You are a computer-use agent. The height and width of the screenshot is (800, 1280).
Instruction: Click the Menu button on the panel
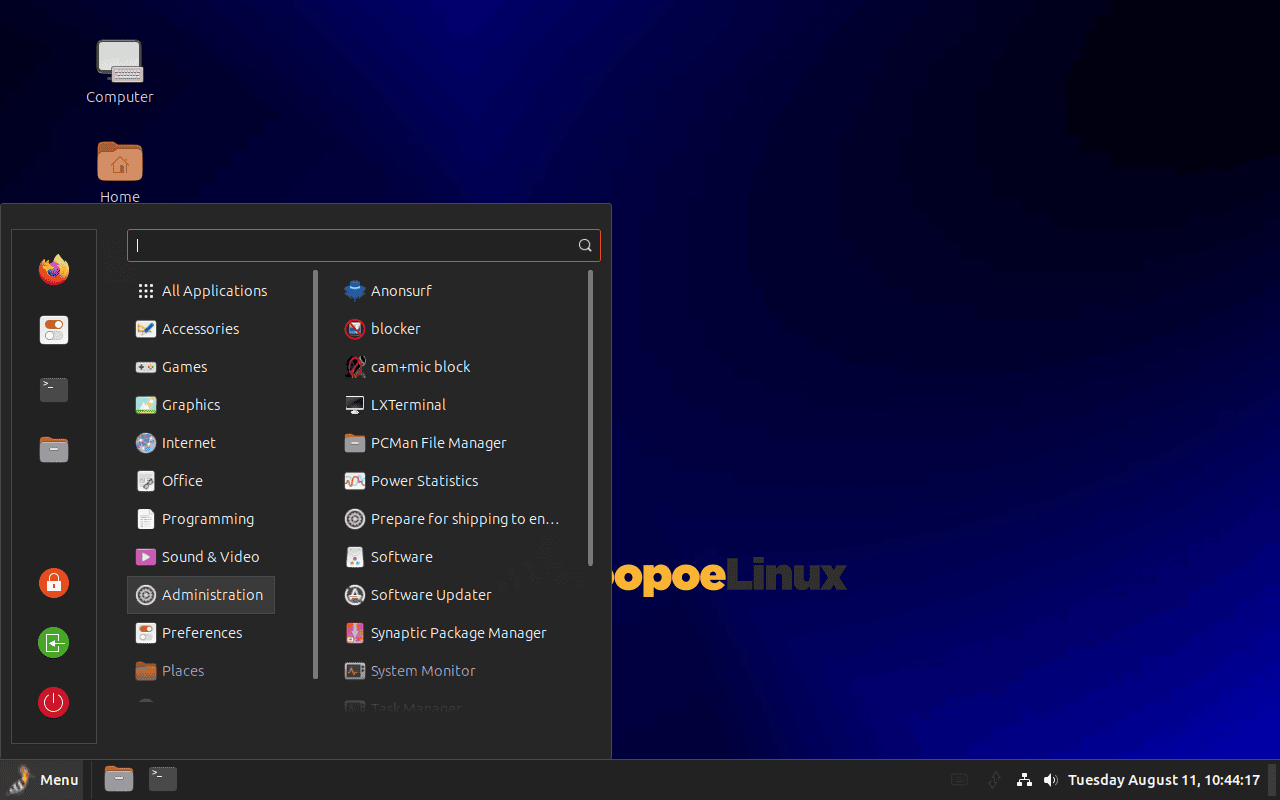tap(44, 780)
